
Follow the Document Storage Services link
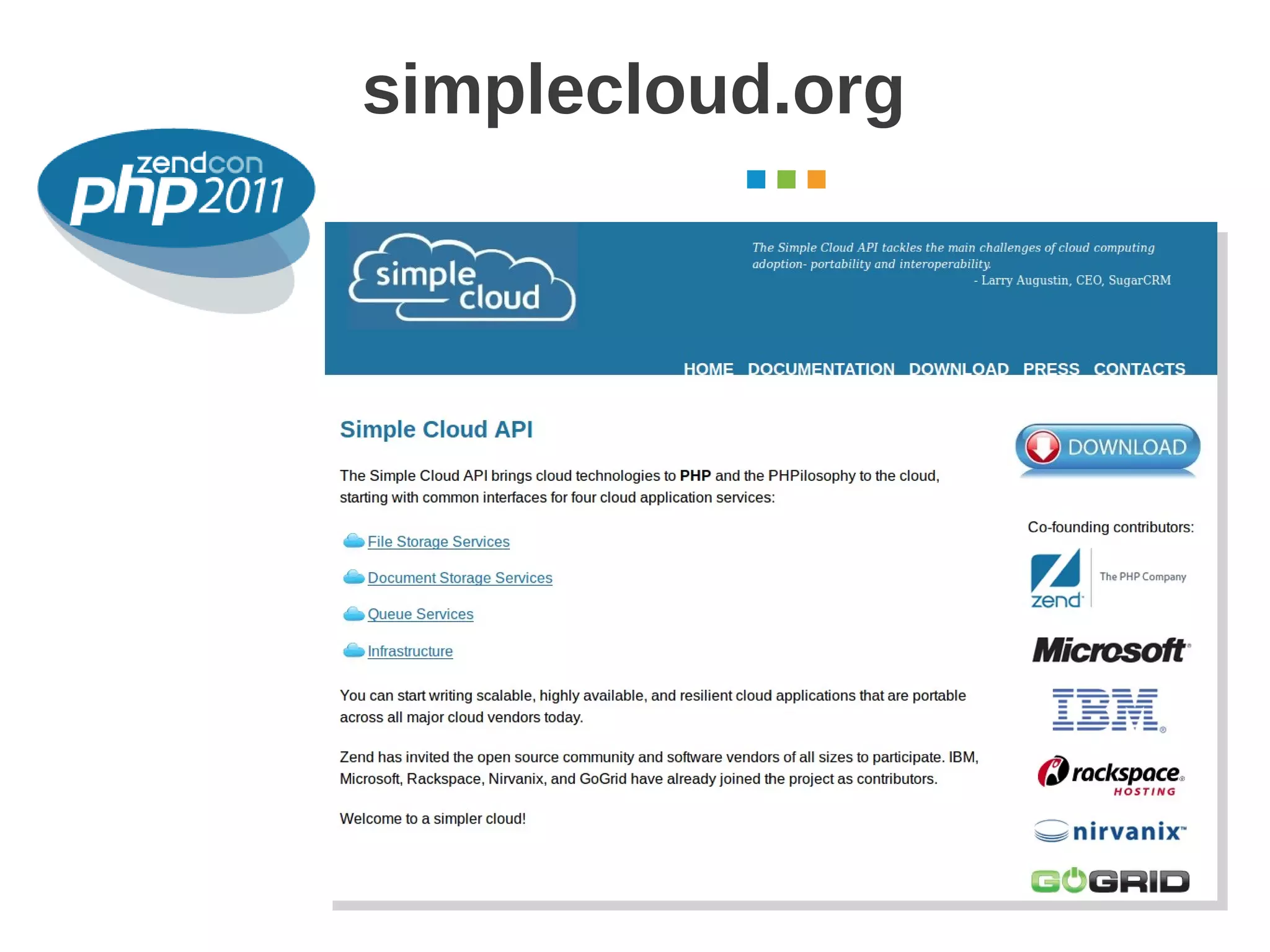point(460,578)
